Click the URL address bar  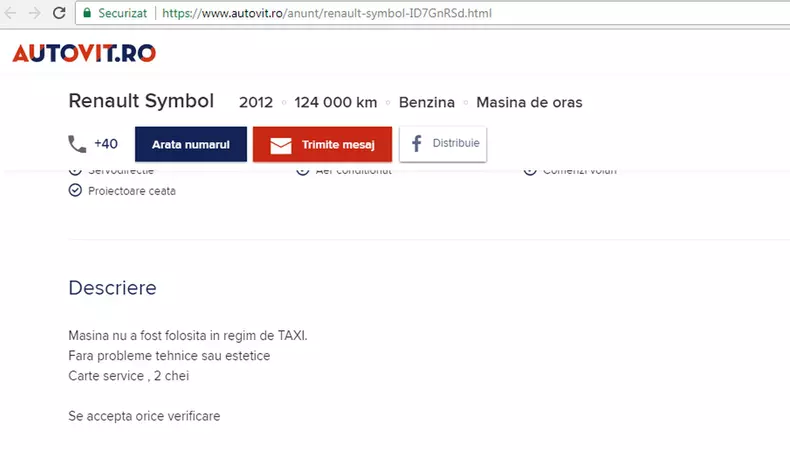tap(432, 13)
